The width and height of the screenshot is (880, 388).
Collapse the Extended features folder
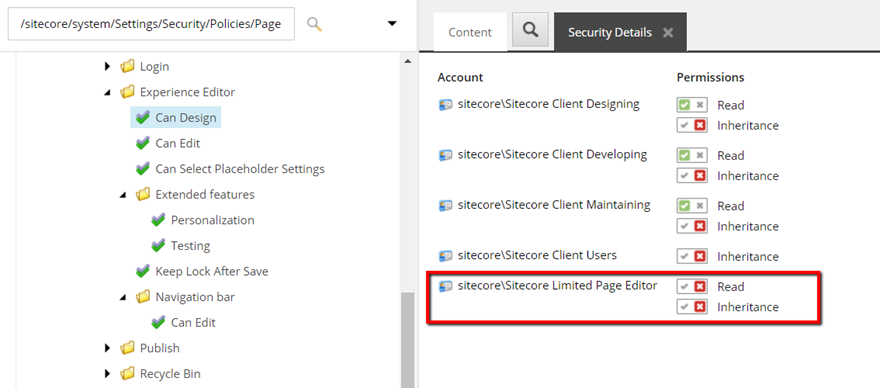[123, 195]
